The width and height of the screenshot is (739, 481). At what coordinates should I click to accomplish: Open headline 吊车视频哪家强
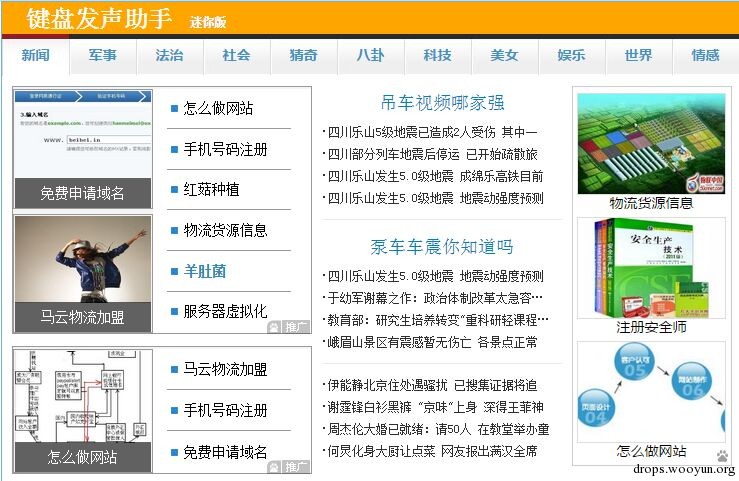443,103
